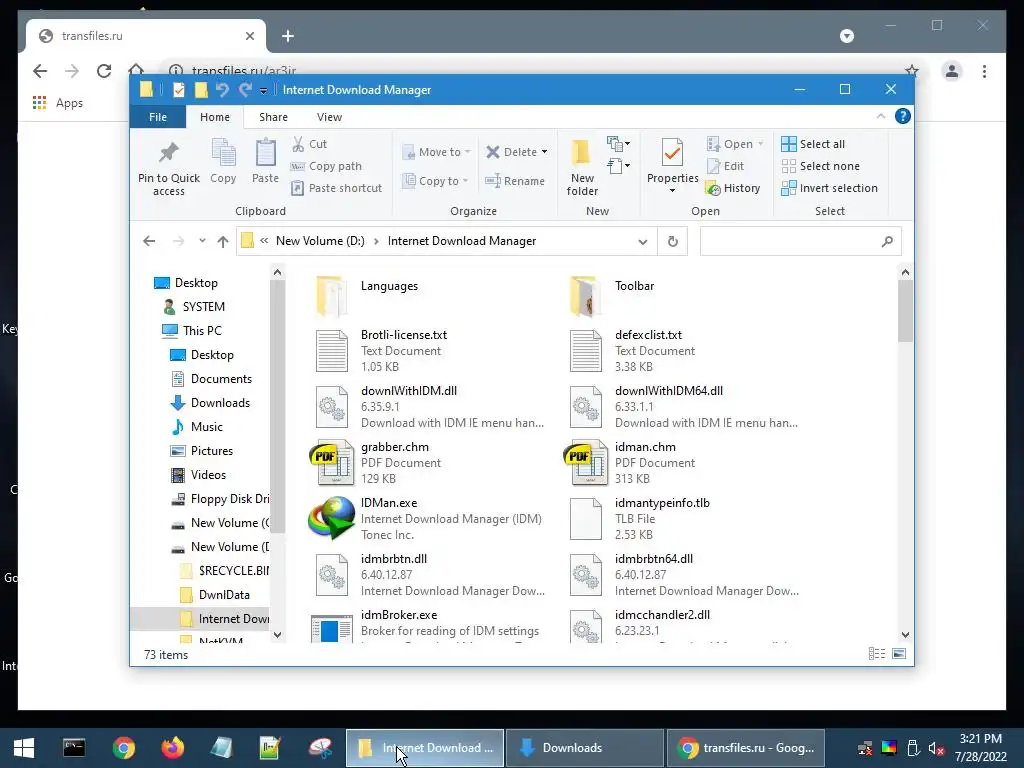Switch to Downloads taskbar window

(x=584, y=748)
